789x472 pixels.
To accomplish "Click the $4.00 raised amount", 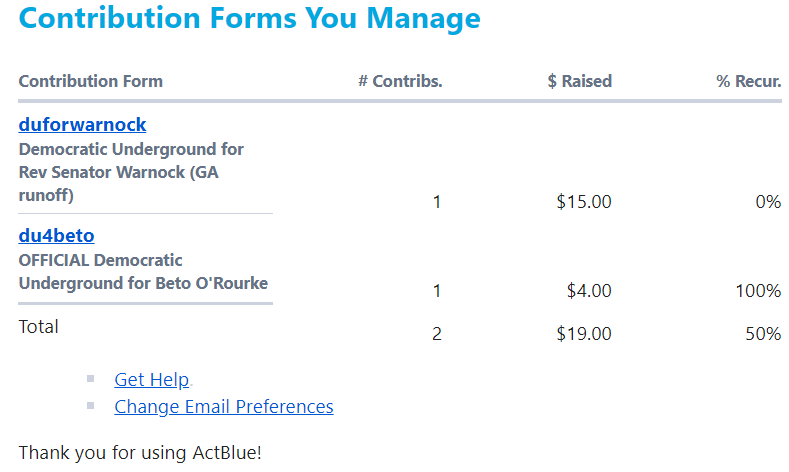I will pyautogui.click(x=589, y=291).
